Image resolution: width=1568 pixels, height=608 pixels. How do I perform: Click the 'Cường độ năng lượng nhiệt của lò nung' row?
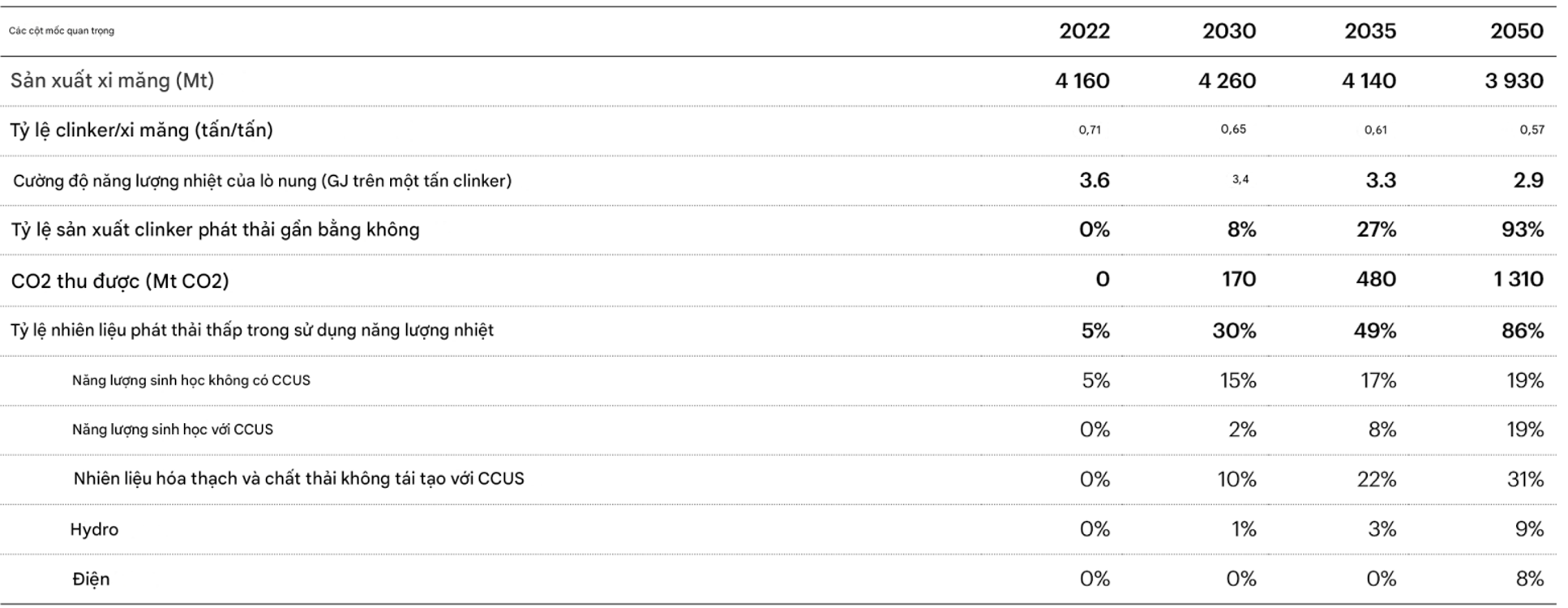[x=778, y=180]
